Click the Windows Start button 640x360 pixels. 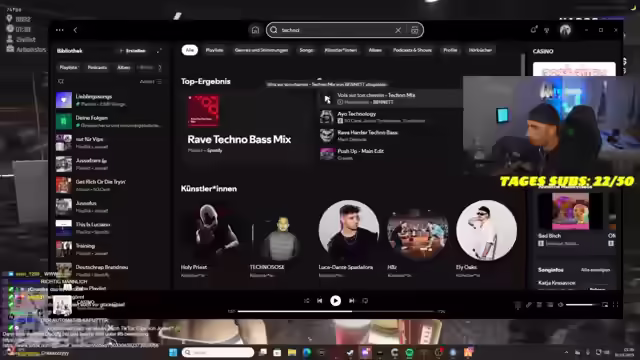click(173, 352)
